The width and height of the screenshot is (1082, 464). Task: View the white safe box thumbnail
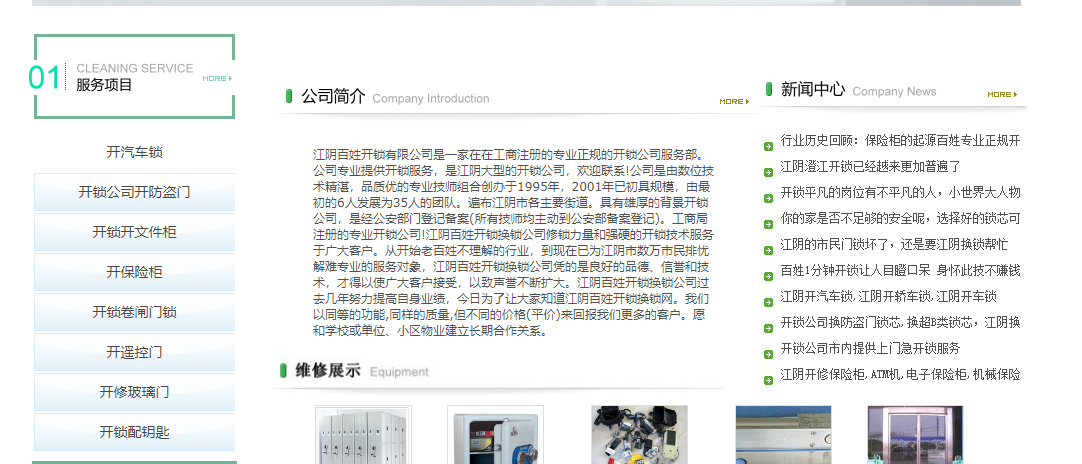click(x=495, y=435)
